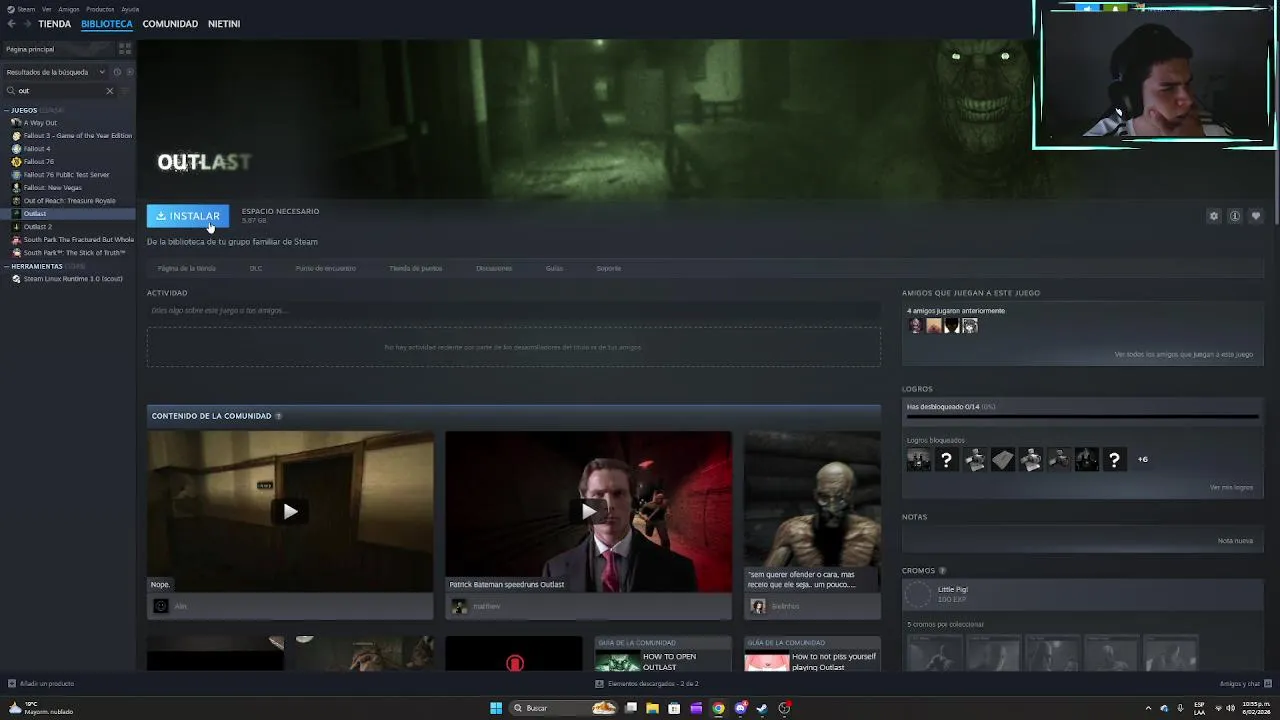Image resolution: width=1280 pixels, height=720 pixels.
Task: Go back with the left arrow
Action: coord(11,23)
